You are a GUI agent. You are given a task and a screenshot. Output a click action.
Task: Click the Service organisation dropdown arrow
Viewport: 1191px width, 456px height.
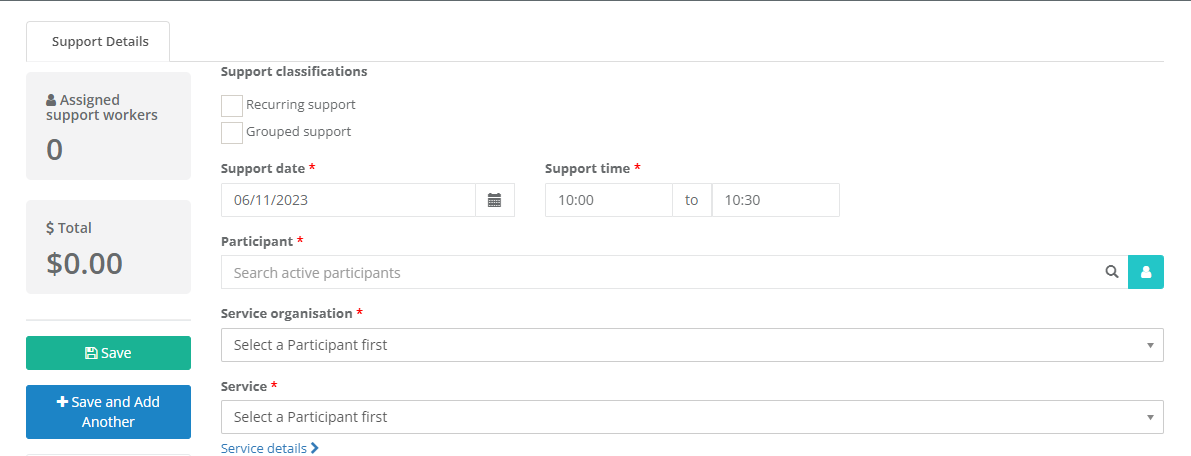coord(1150,346)
